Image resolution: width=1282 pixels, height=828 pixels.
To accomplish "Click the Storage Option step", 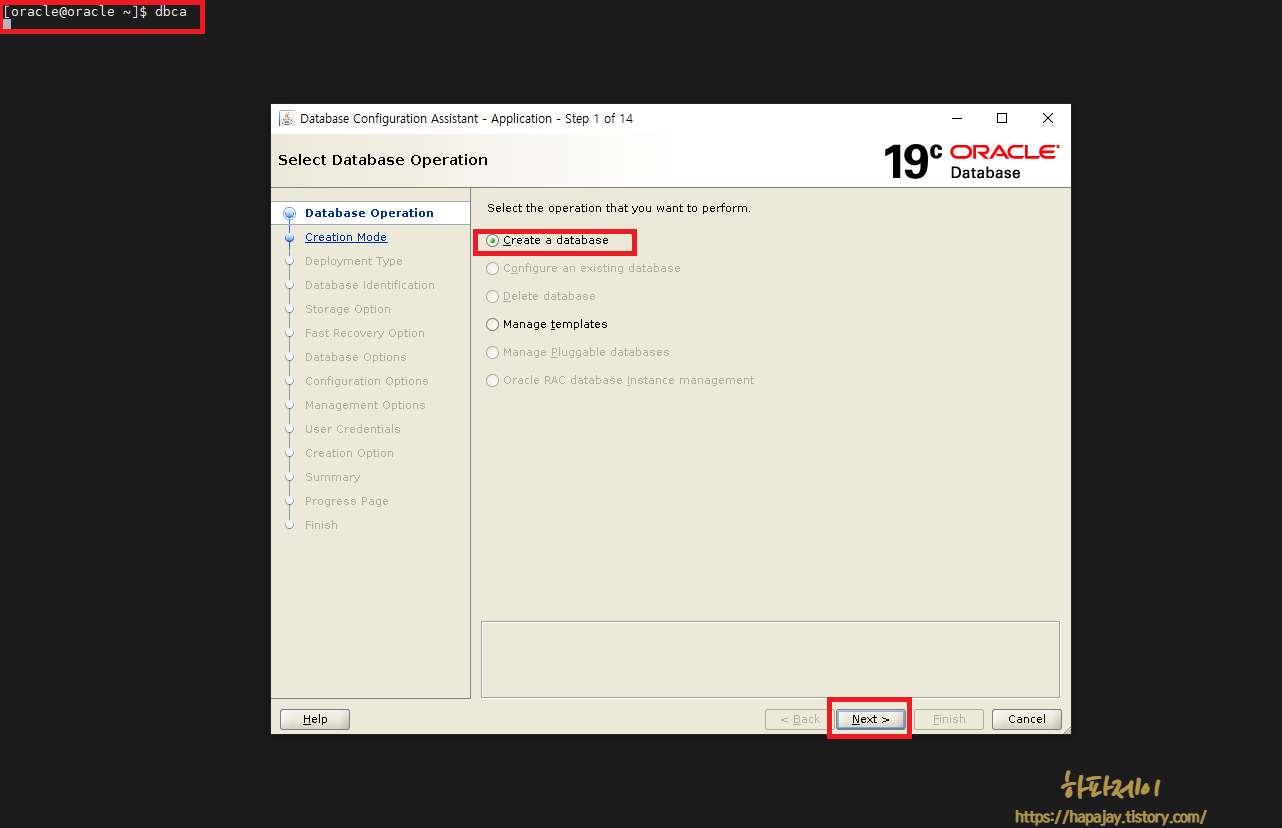I will pyautogui.click(x=348, y=309).
